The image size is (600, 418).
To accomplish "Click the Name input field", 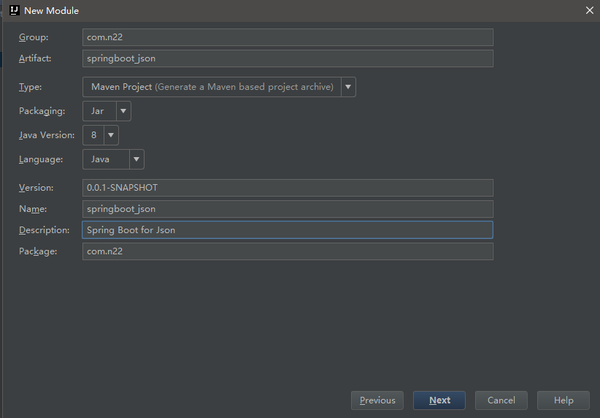I will (x=287, y=209).
